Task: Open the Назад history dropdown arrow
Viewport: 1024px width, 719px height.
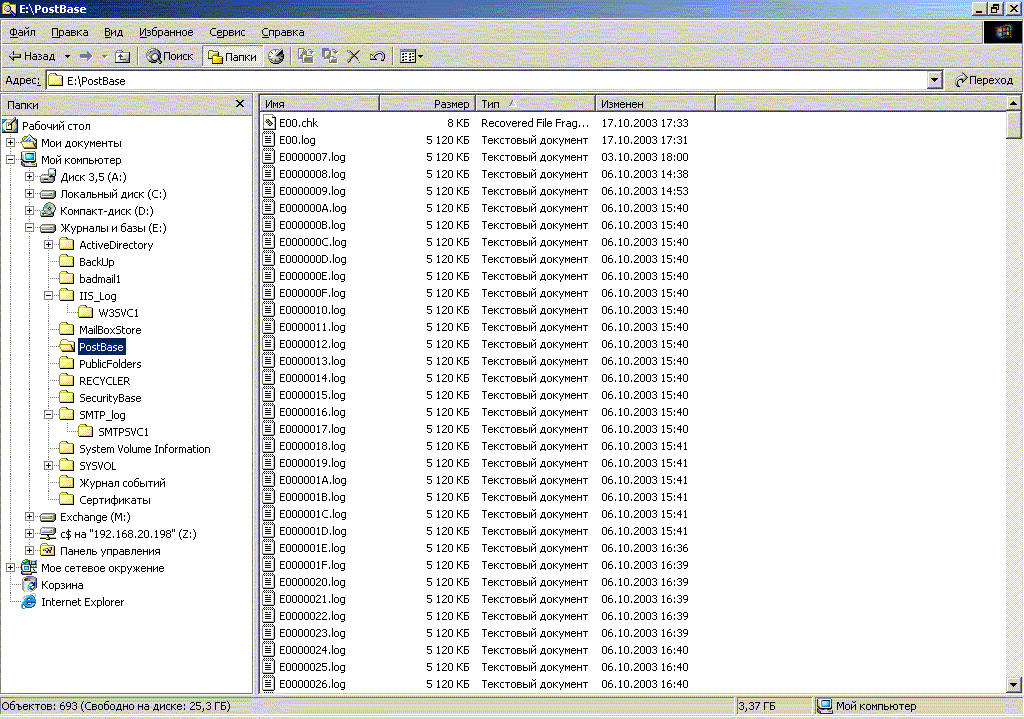Action: coord(67,56)
